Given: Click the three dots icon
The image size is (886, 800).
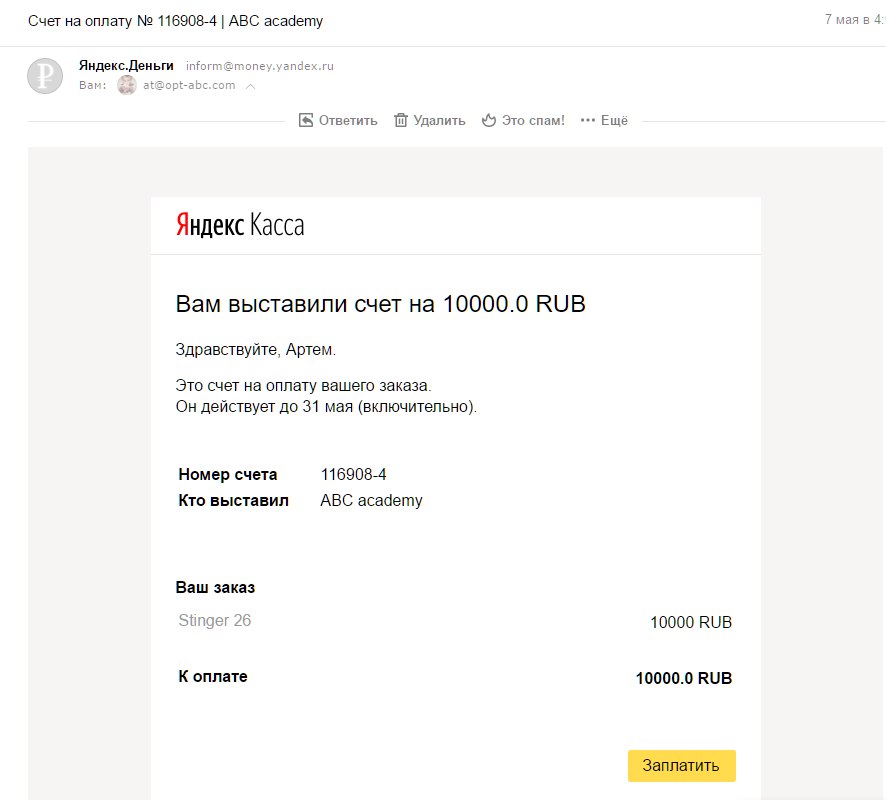Looking at the screenshot, I should (588, 120).
